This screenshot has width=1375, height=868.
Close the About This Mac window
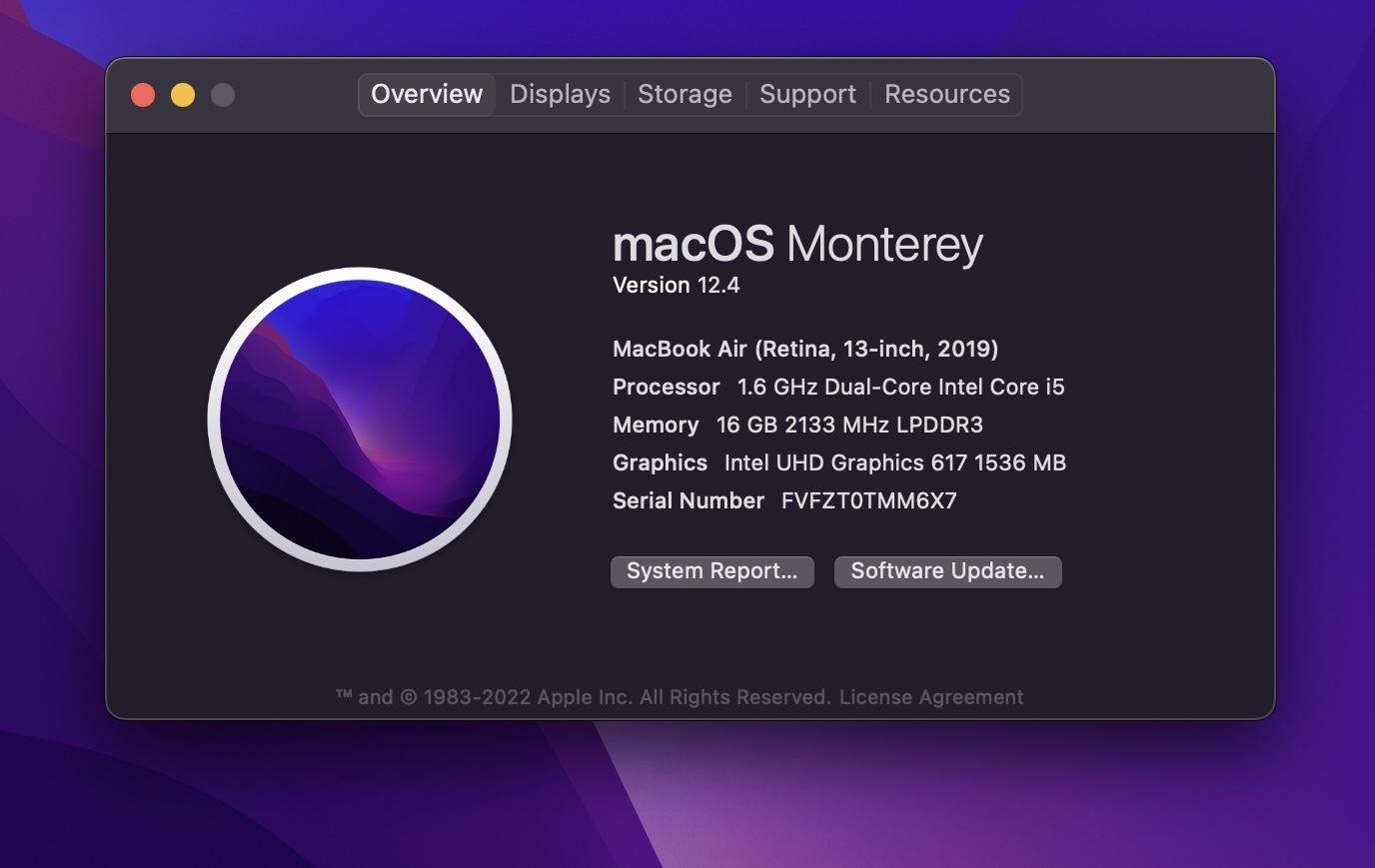click(143, 95)
